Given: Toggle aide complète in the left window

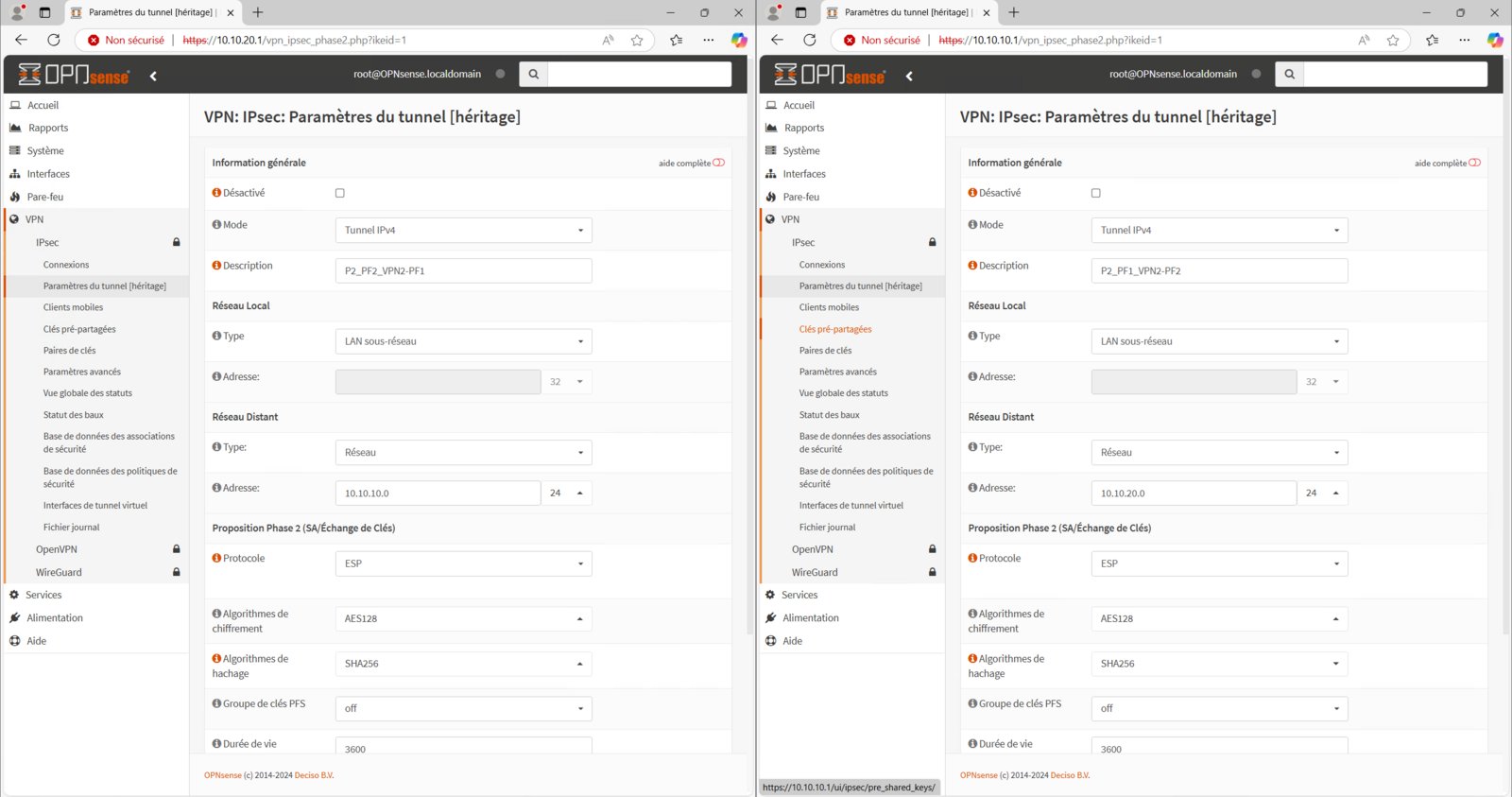Looking at the screenshot, I should [x=718, y=163].
